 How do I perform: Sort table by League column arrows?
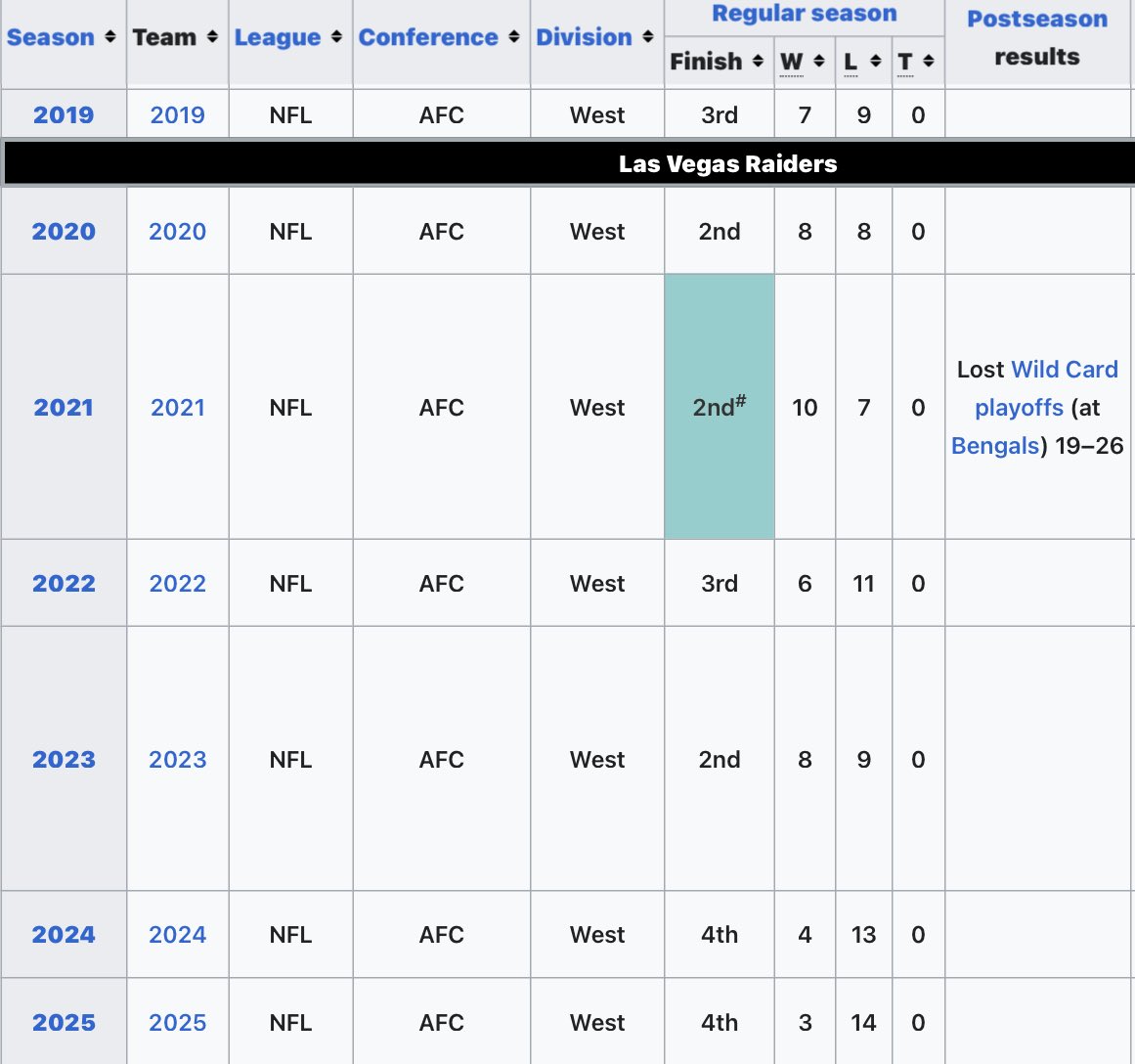(336, 36)
